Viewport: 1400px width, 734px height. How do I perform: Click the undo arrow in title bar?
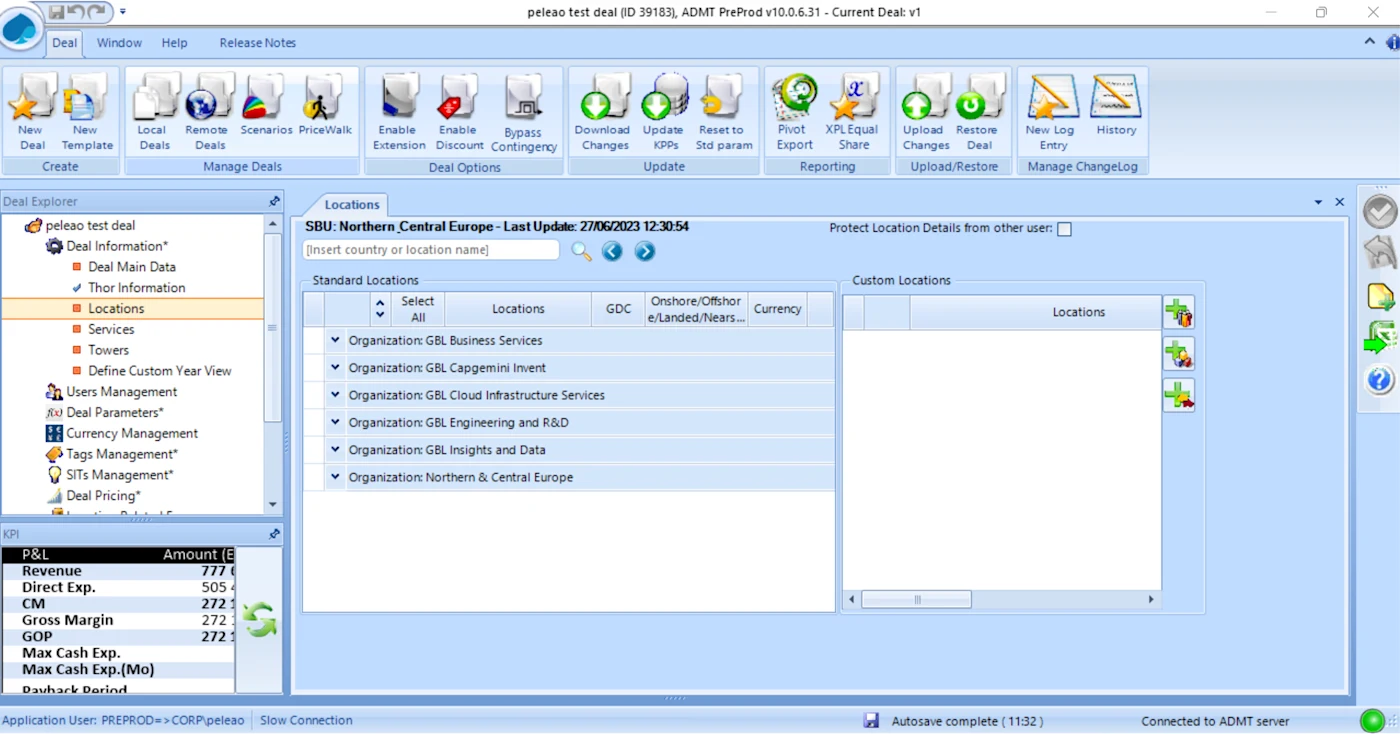tap(76, 12)
